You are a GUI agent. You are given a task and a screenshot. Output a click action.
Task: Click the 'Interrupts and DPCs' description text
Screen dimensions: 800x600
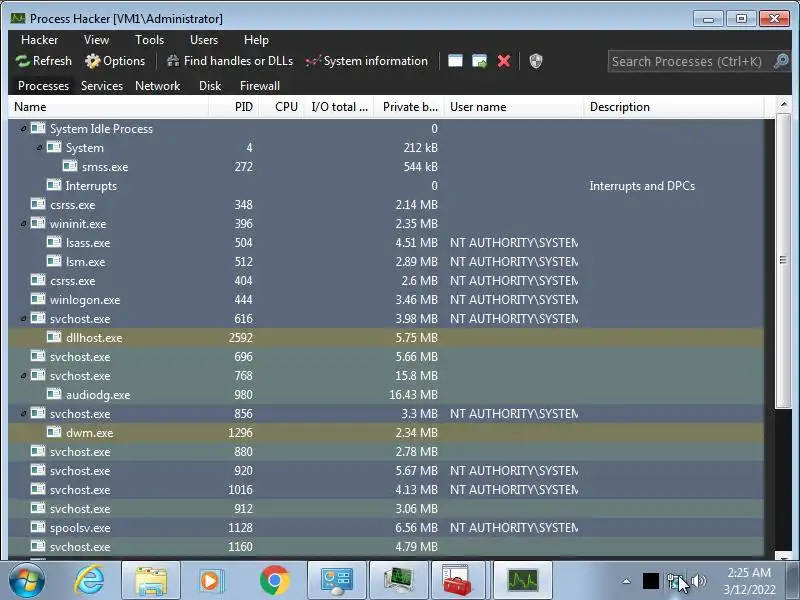click(642, 186)
